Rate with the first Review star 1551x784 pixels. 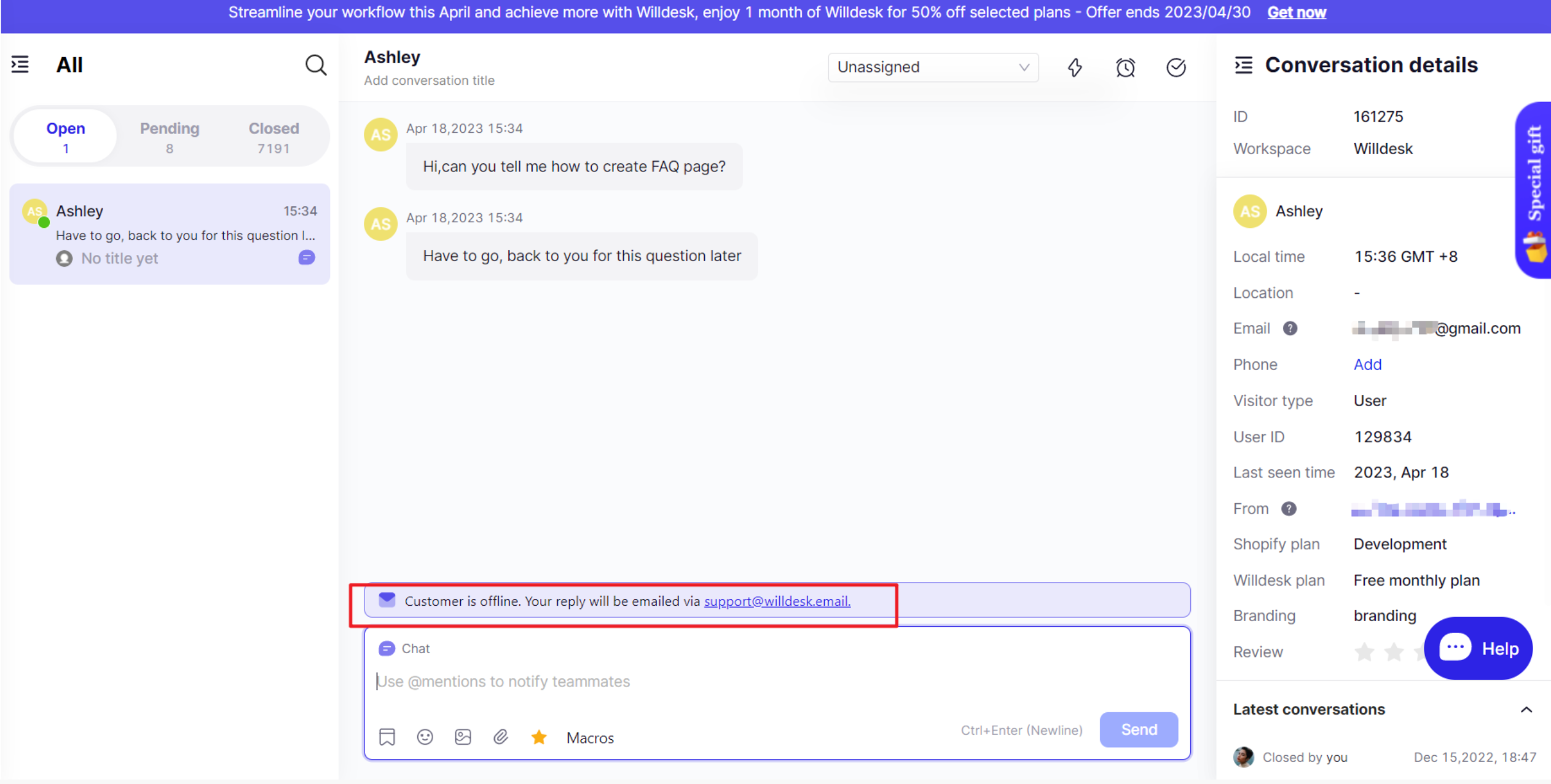pyautogui.click(x=1364, y=651)
